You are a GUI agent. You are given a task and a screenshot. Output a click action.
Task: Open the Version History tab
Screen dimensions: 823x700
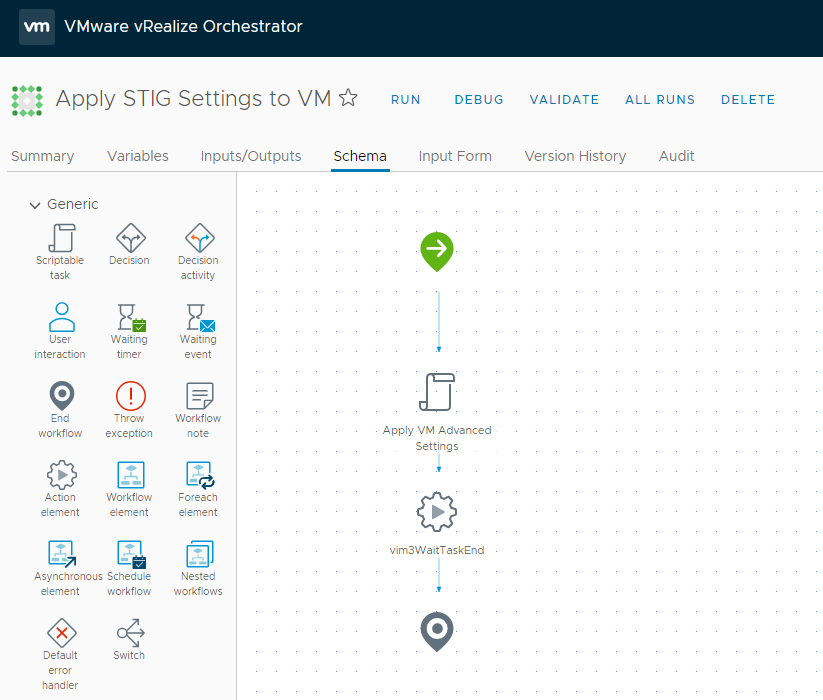click(x=575, y=156)
